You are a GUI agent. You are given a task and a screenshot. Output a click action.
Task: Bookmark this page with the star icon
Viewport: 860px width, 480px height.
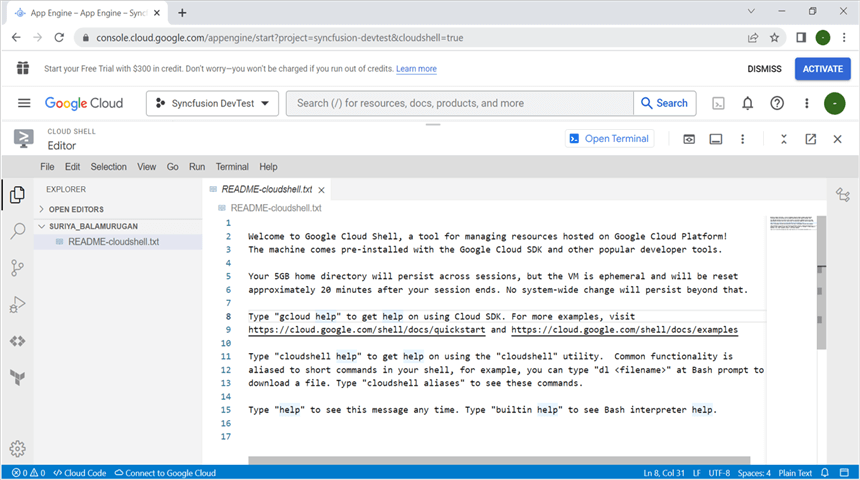click(x=774, y=37)
